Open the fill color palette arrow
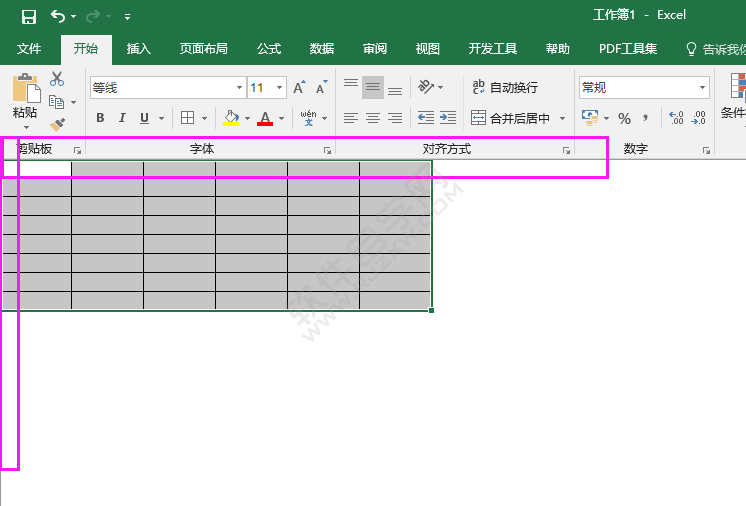The width and height of the screenshot is (746, 506). tap(247, 118)
